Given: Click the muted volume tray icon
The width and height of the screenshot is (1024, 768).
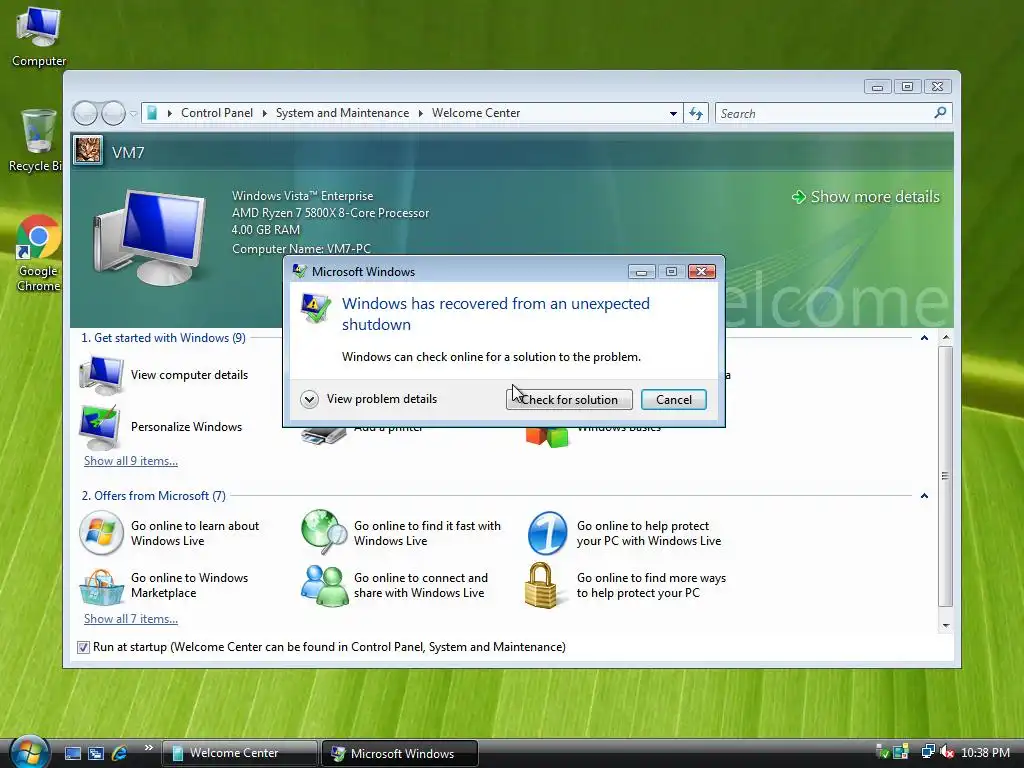Looking at the screenshot, I should pos(946,752).
